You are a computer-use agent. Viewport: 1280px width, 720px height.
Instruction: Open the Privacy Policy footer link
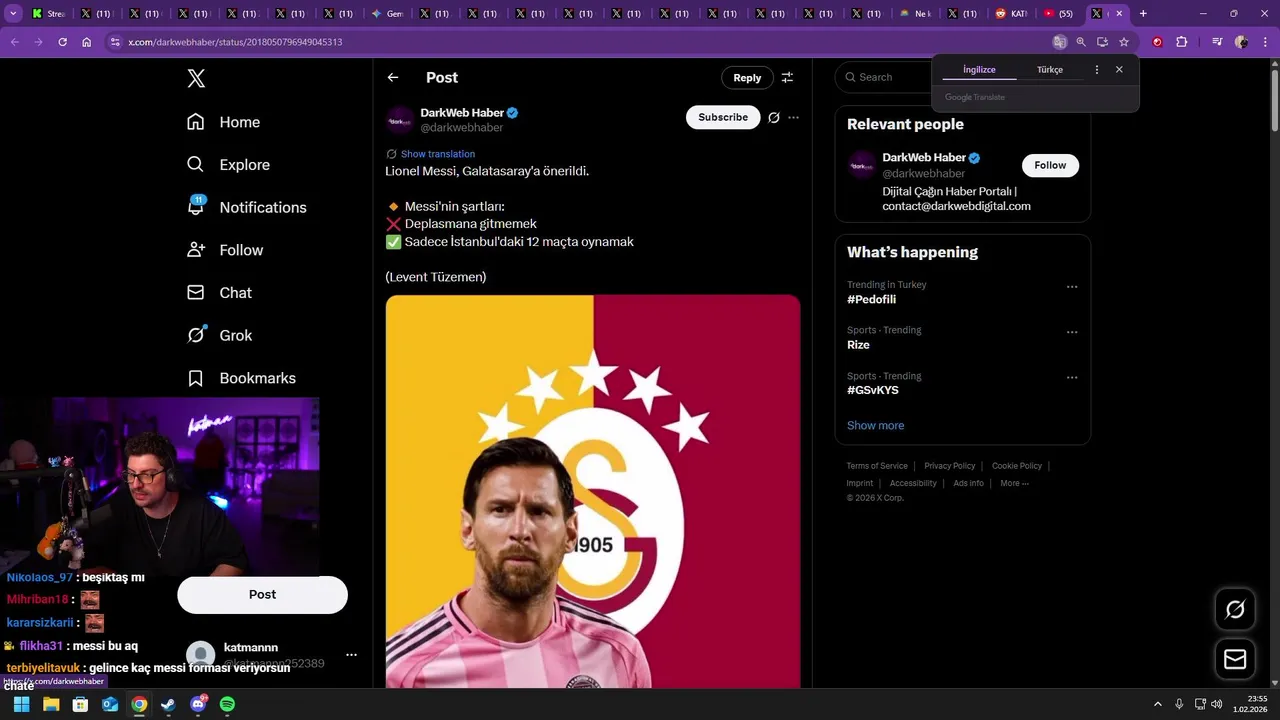tap(950, 466)
